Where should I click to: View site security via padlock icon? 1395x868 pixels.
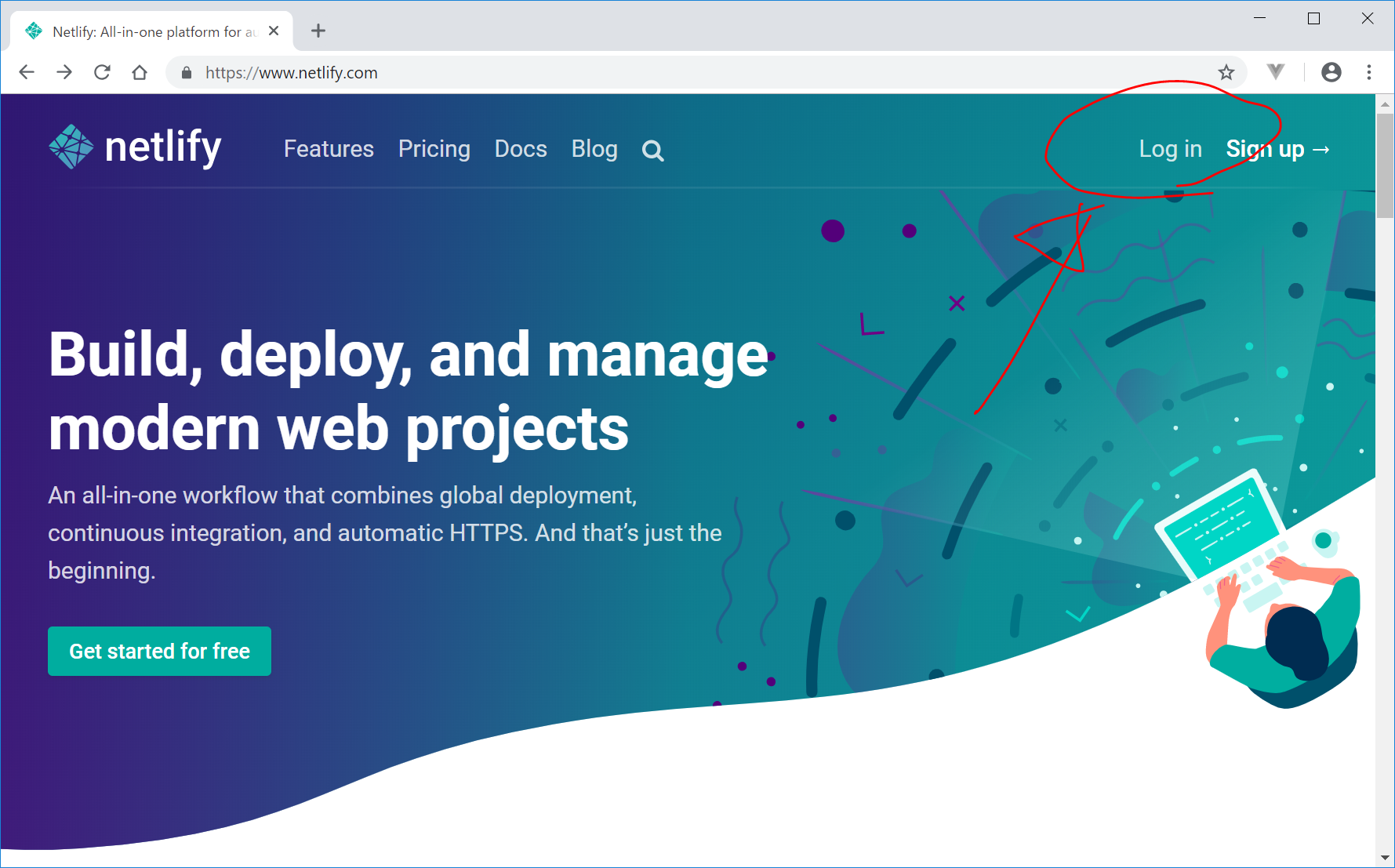tap(187, 73)
